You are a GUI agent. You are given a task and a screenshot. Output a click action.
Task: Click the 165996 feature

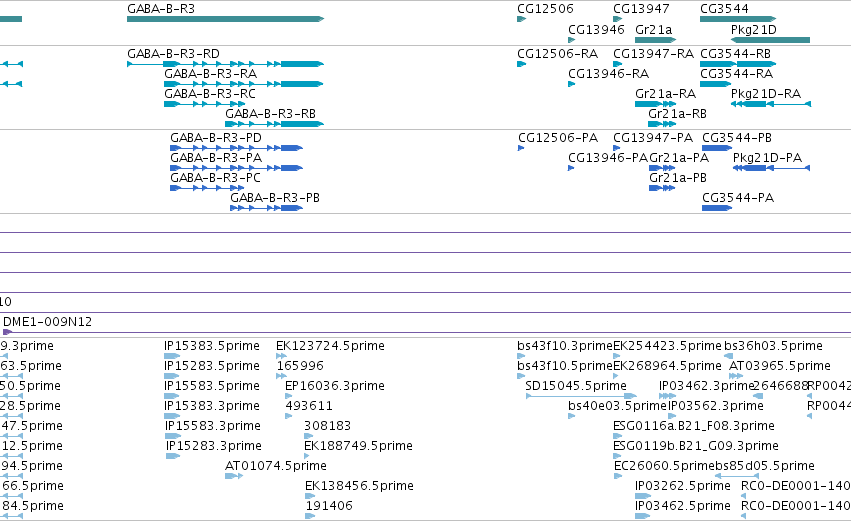tap(281, 376)
